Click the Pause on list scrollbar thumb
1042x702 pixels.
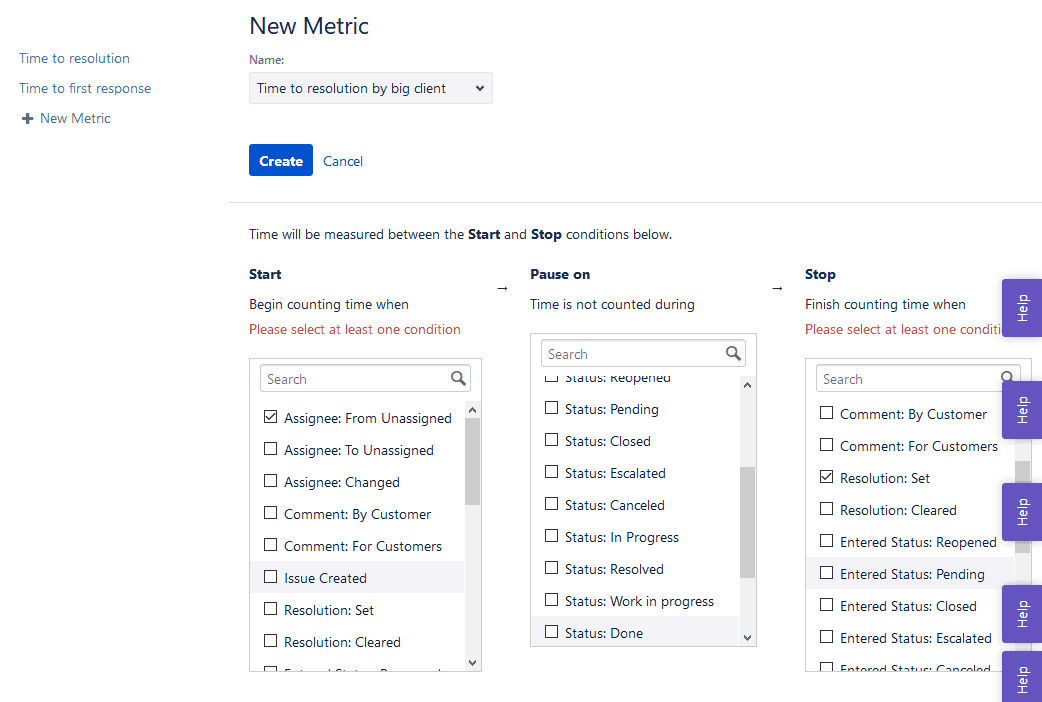747,522
